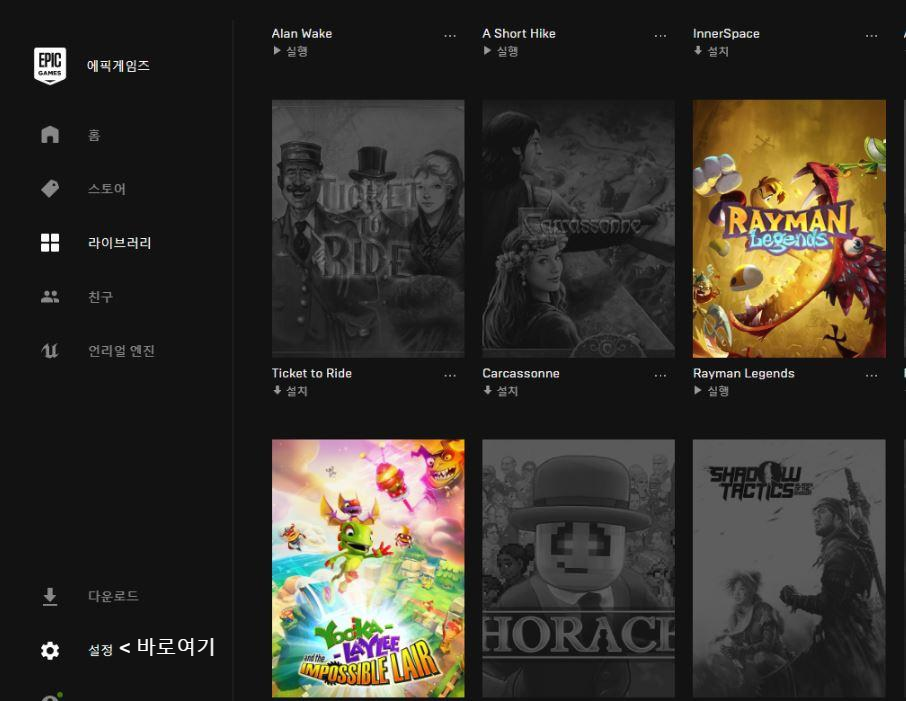Open 다운로드 in the sidebar

tap(113, 596)
